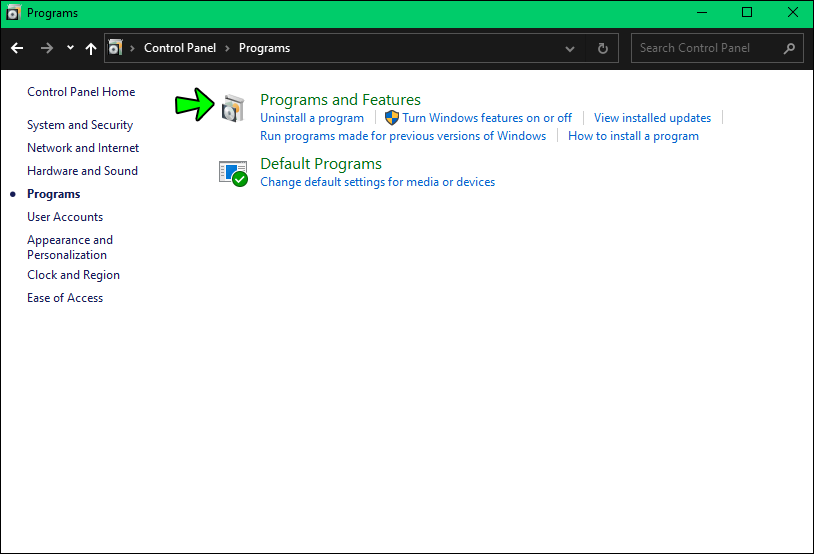Close the Programs window
The image size is (814, 554).
792,12
